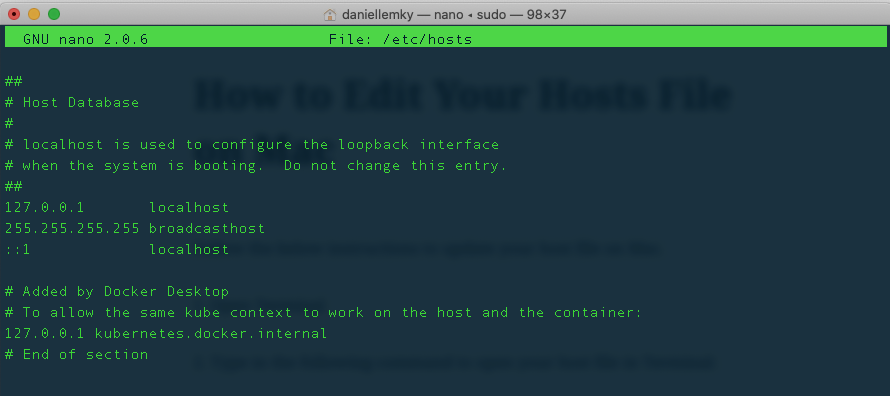Click the GNU nano 2.0.6 header text
The width and height of the screenshot is (890, 396).
[x=85, y=39]
